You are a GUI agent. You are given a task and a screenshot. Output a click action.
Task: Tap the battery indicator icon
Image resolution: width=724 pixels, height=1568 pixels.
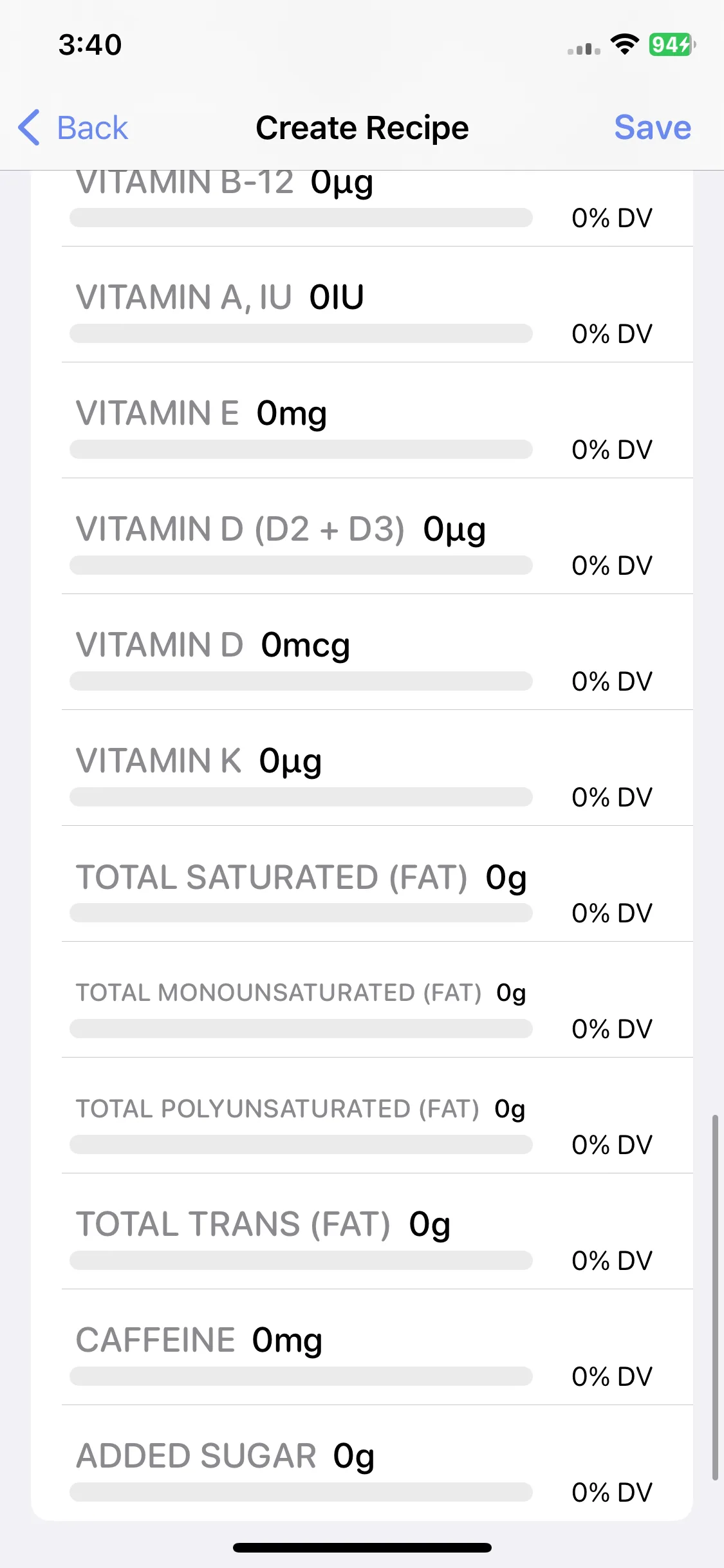pos(672,44)
